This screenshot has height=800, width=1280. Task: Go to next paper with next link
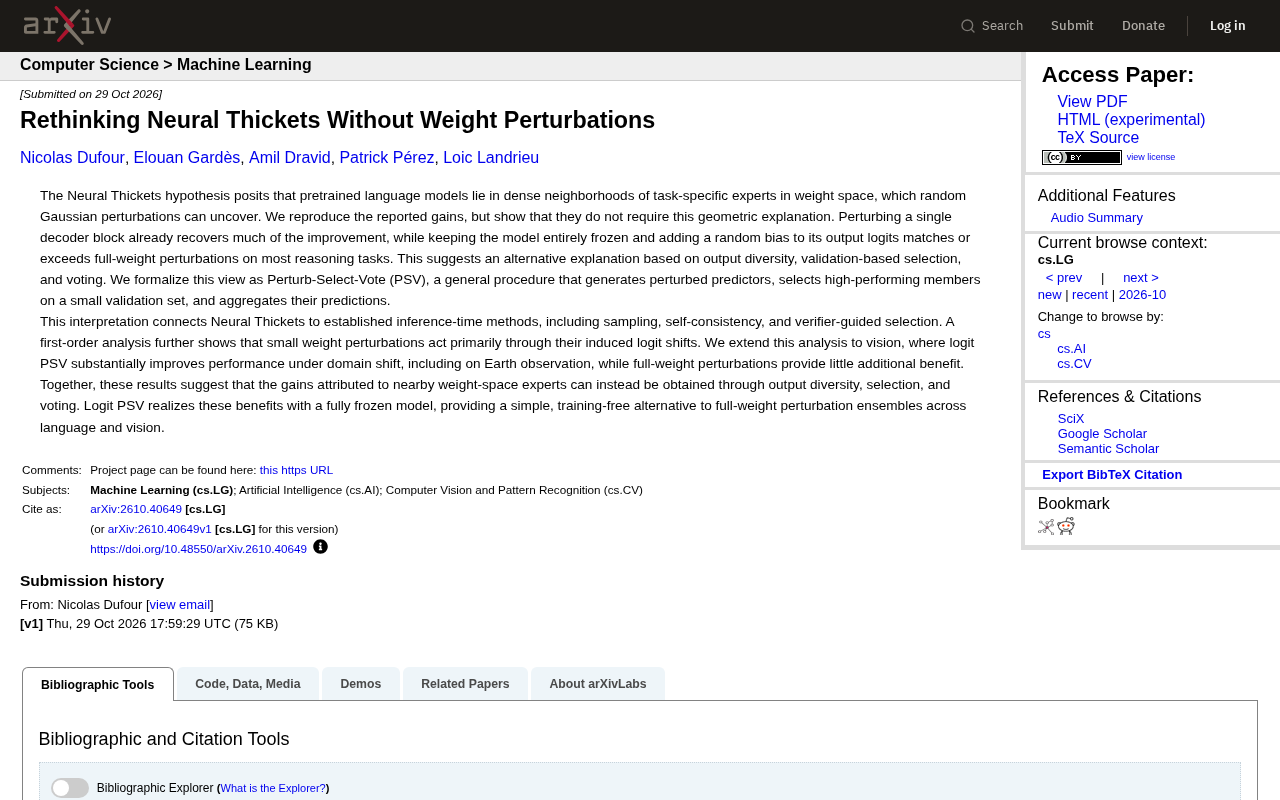[1141, 278]
